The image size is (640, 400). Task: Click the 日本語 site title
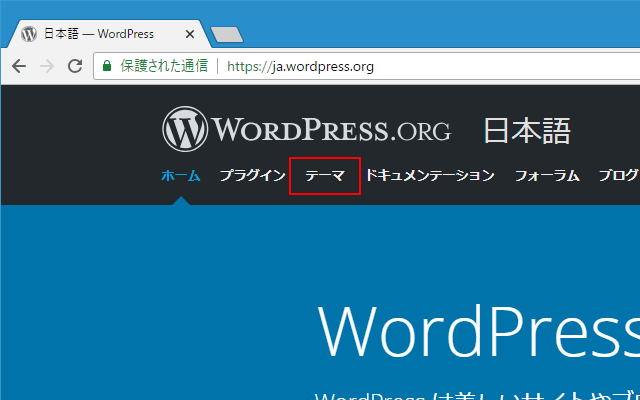pyautogui.click(x=527, y=131)
